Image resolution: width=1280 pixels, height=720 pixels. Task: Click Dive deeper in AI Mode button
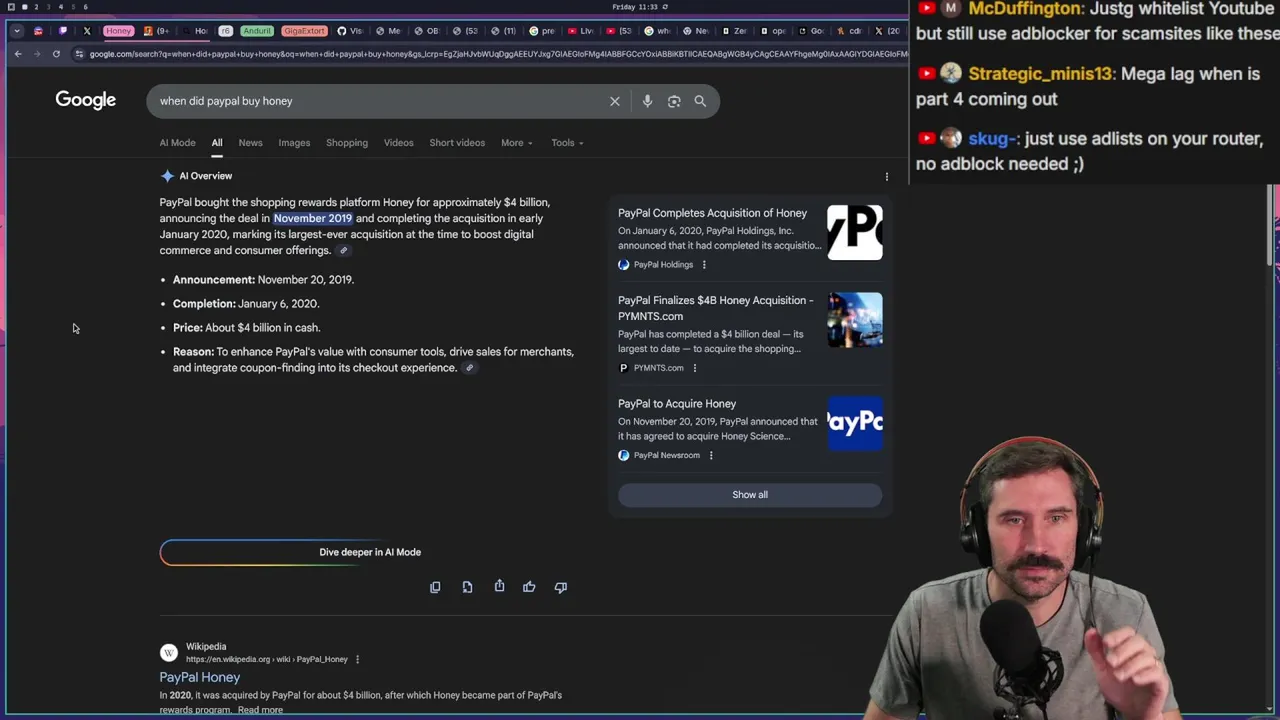[370, 552]
